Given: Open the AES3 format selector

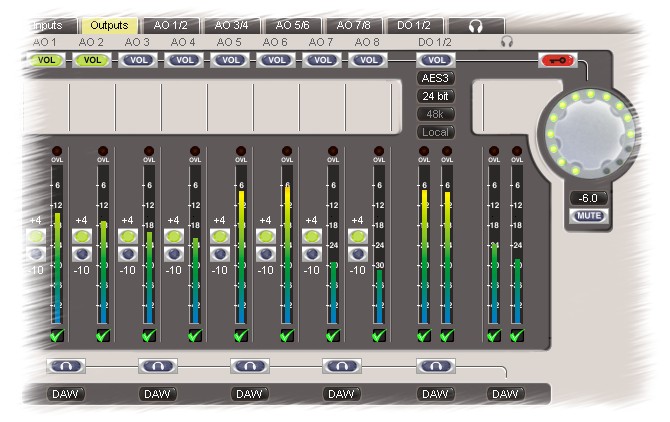Looking at the screenshot, I should [x=436, y=78].
